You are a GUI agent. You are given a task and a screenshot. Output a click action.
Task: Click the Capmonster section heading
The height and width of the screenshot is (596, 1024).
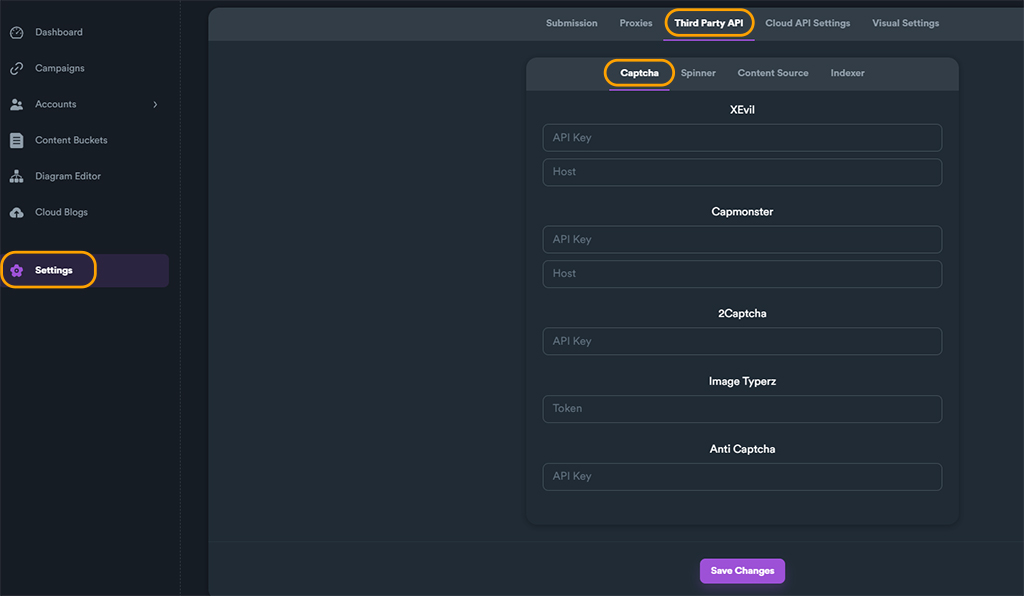[x=742, y=212]
